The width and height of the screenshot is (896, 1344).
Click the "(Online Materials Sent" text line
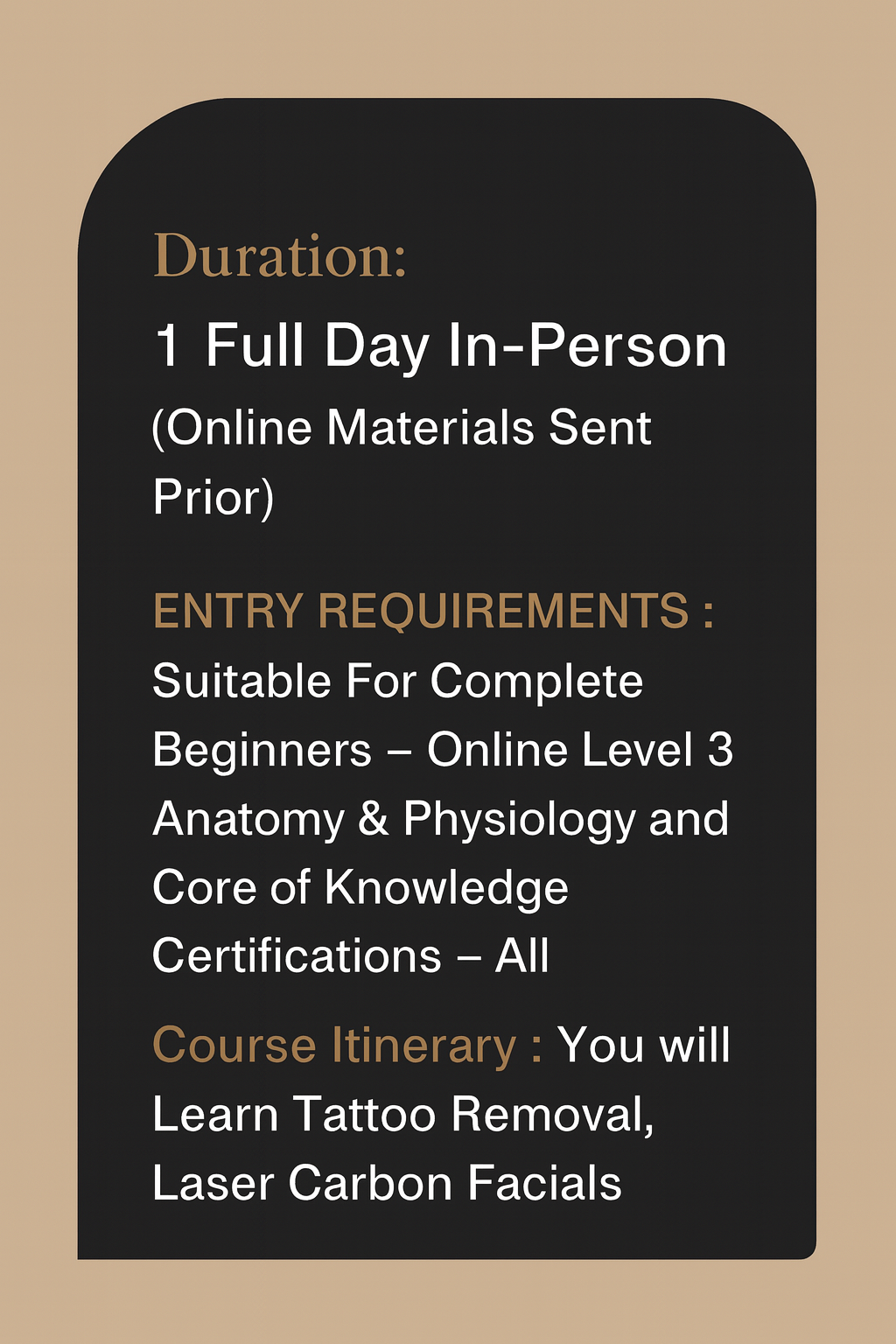click(x=402, y=428)
